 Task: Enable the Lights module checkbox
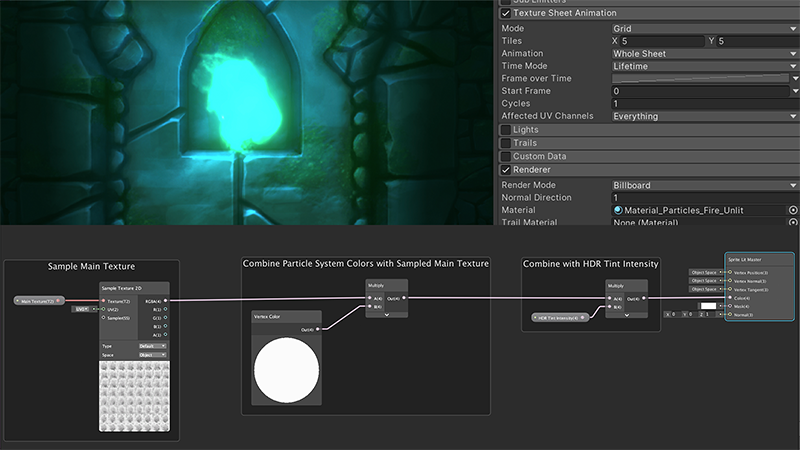pyautogui.click(x=506, y=130)
